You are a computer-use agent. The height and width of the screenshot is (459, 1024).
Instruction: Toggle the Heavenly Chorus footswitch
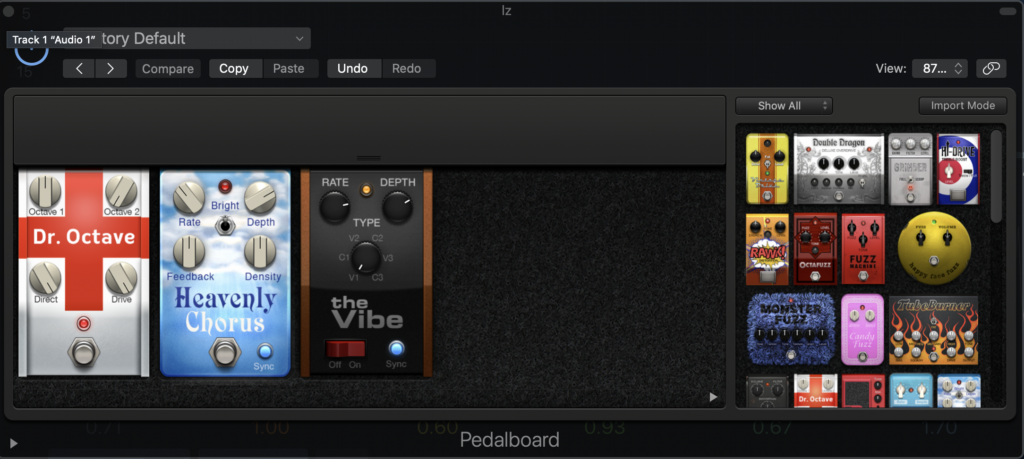pos(225,353)
